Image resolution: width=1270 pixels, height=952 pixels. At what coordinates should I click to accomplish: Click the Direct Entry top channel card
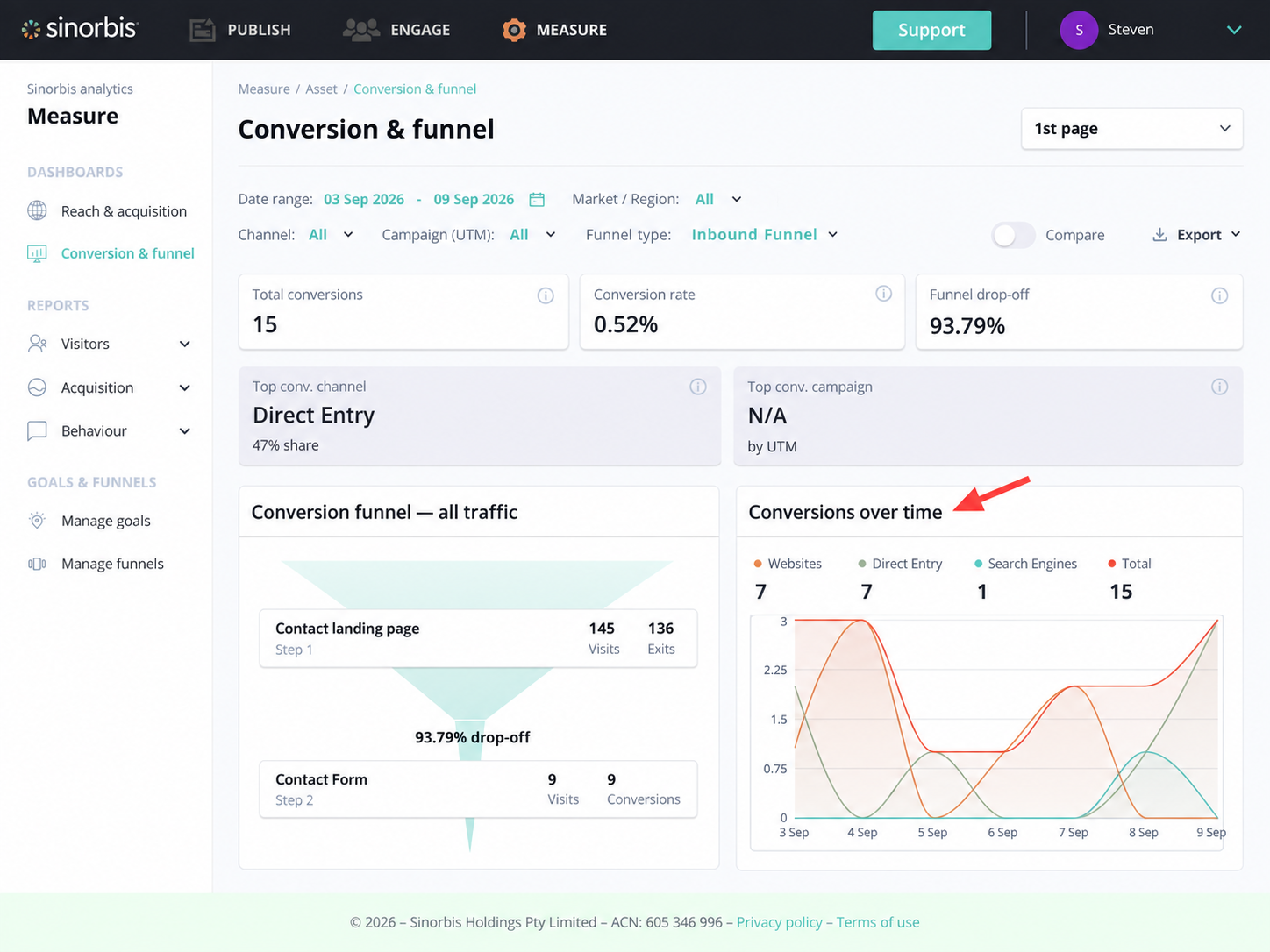[x=480, y=416]
